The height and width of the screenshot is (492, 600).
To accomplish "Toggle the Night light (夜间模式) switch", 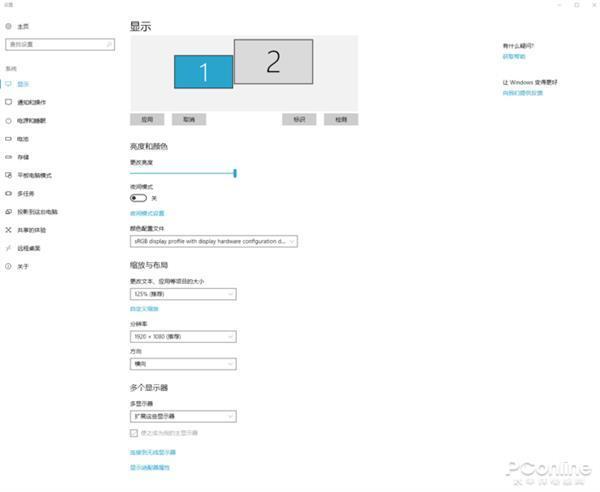I will (x=138, y=198).
